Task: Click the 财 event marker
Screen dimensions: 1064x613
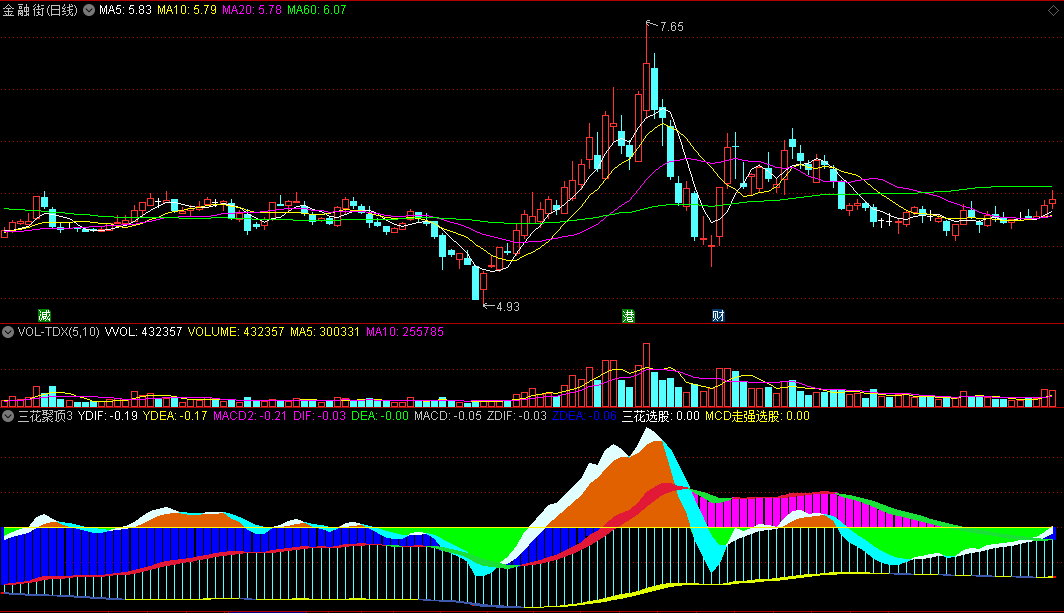Action: (718, 316)
